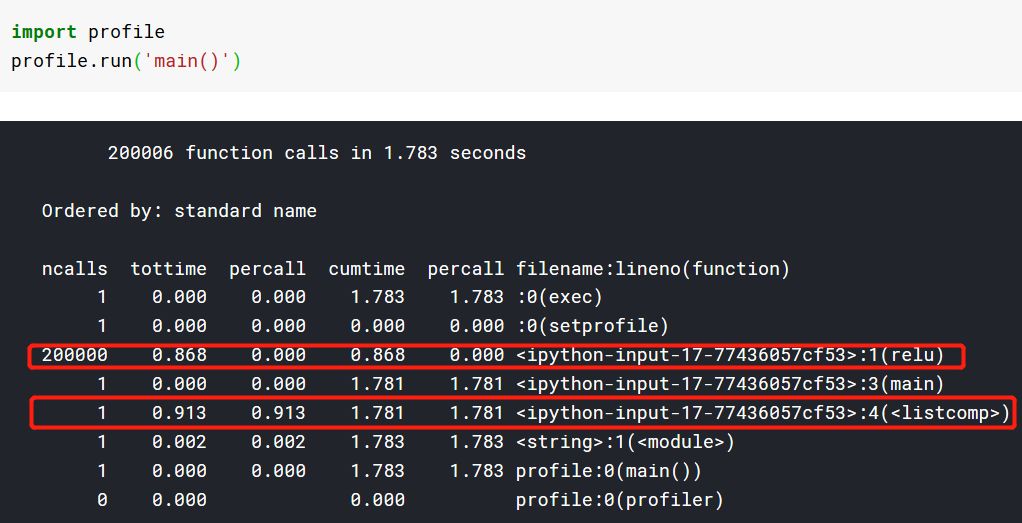Screen dimensions: 1022x523
Task: Click the :0(setprofile) row entry
Action: click(592, 326)
